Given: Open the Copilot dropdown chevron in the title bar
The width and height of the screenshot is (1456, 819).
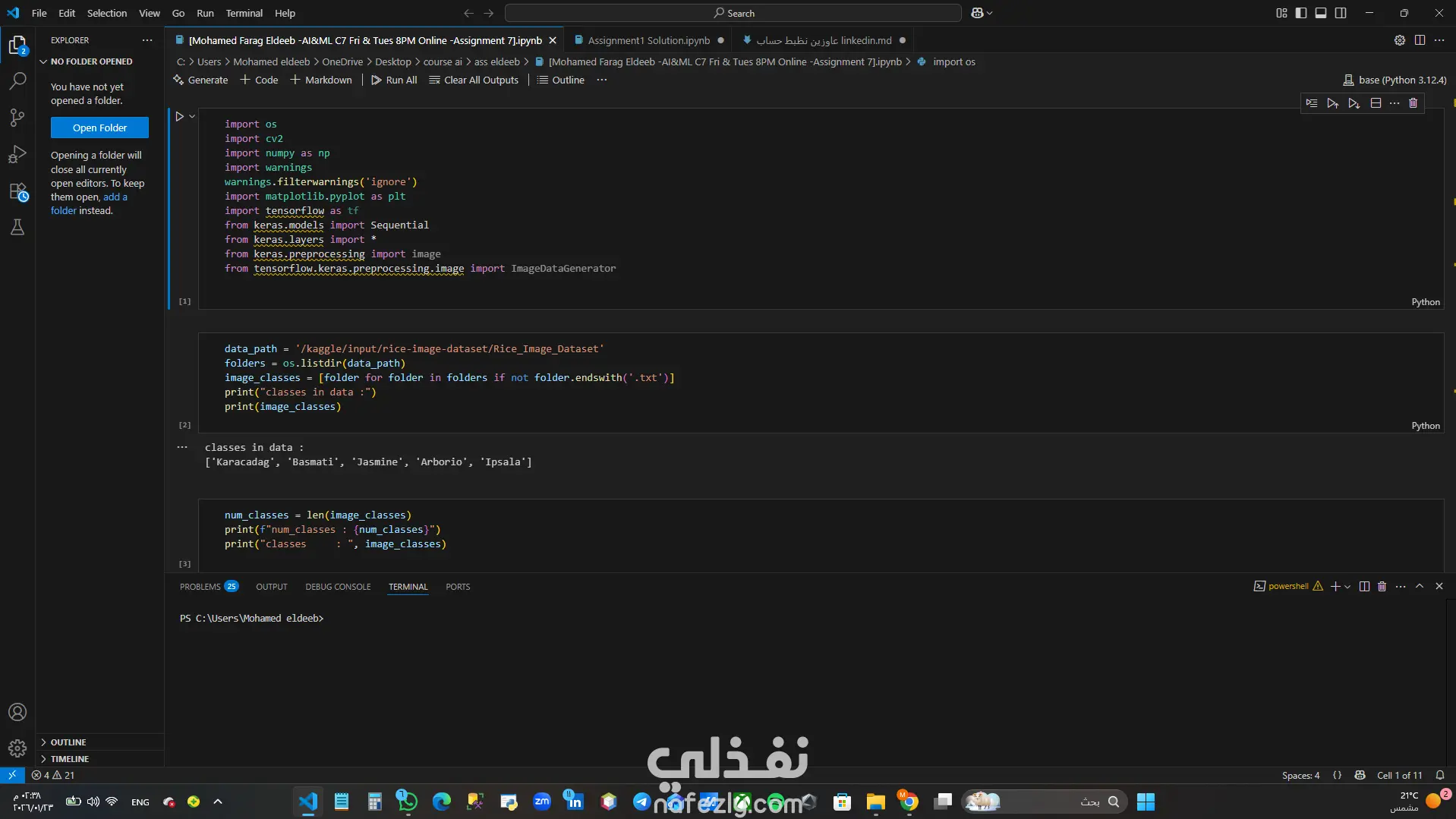Looking at the screenshot, I should point(989,13).
